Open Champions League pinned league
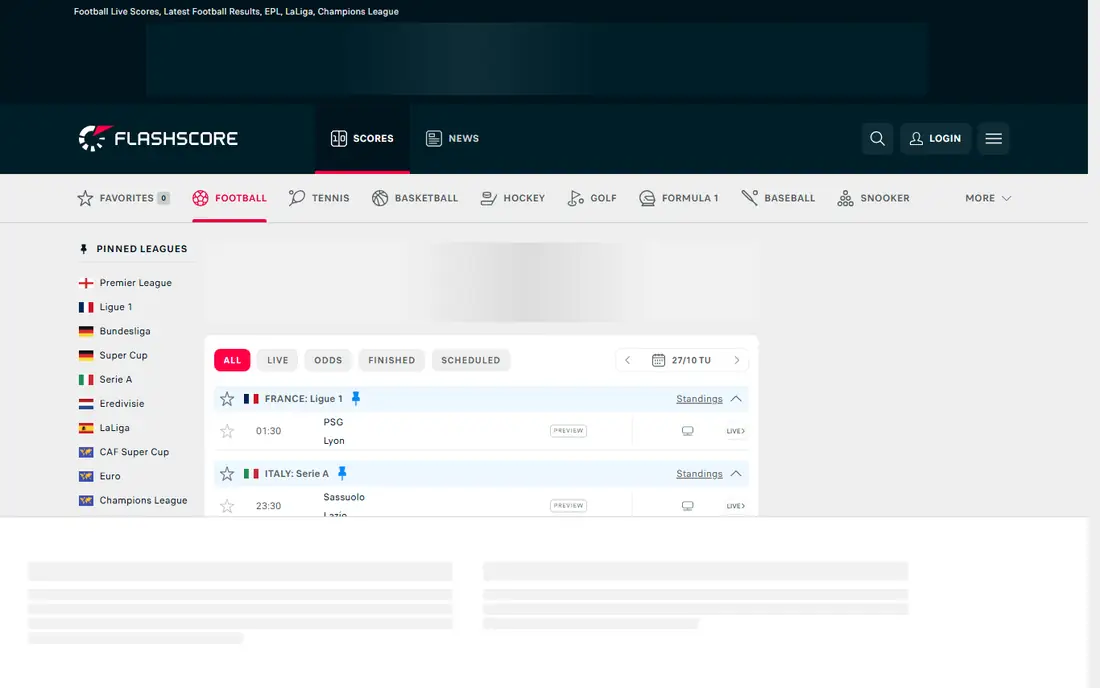The height and width of the screenshot is (688, 1100). click(133, 501)
